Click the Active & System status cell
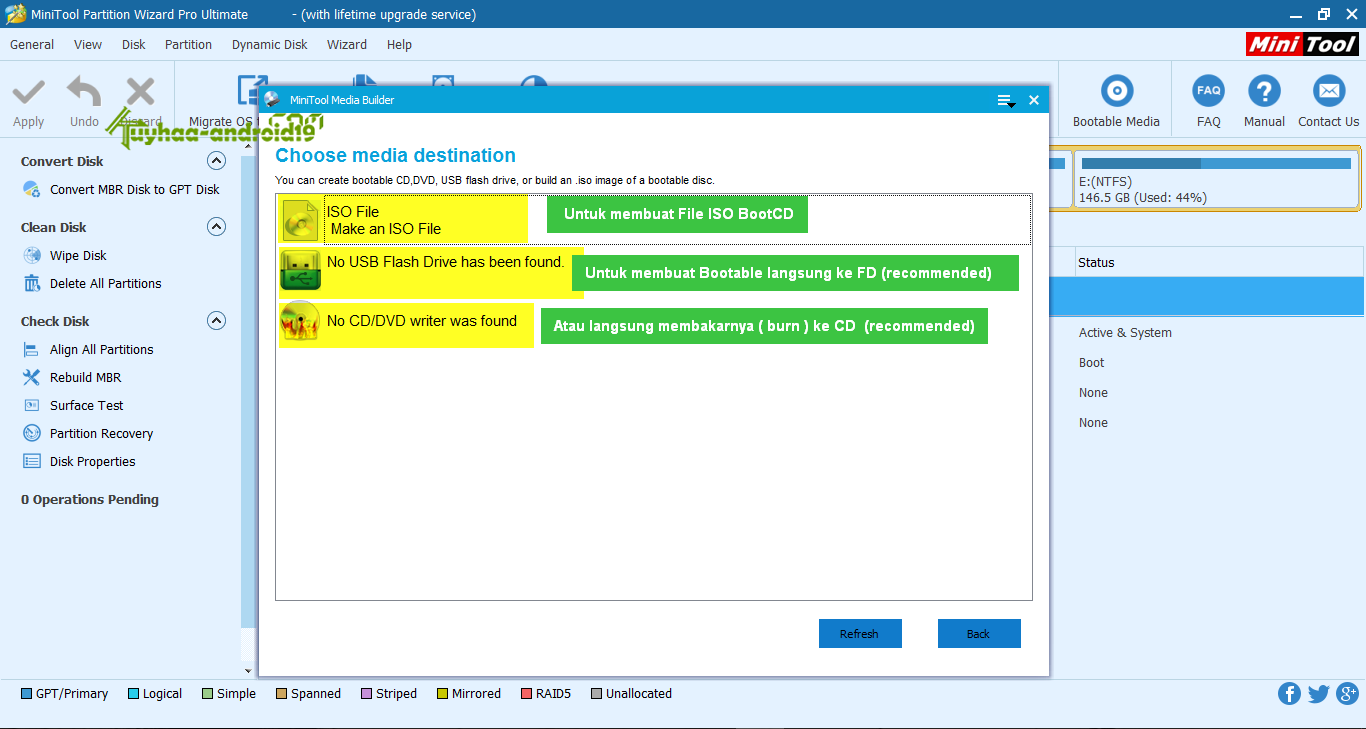The image size is (1366, 729). (1125, 332)
